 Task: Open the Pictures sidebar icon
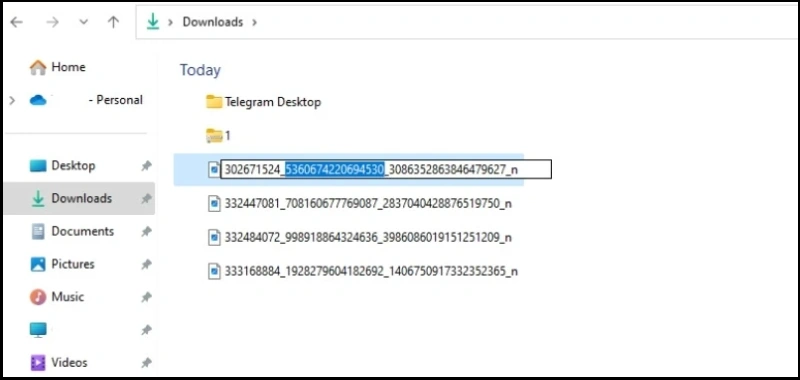pos(38,264)
